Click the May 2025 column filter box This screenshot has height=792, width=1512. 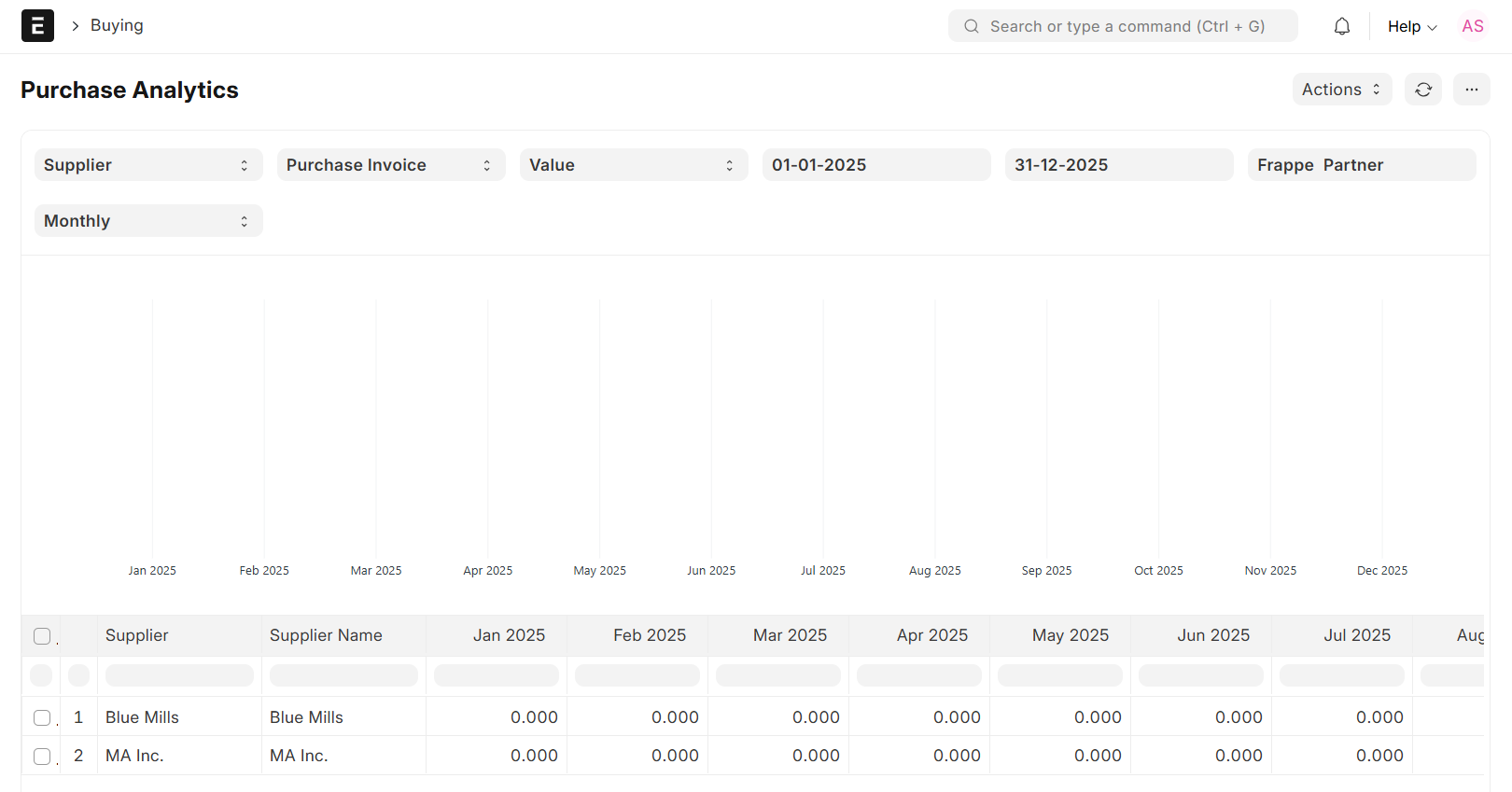click(1060, 675)
